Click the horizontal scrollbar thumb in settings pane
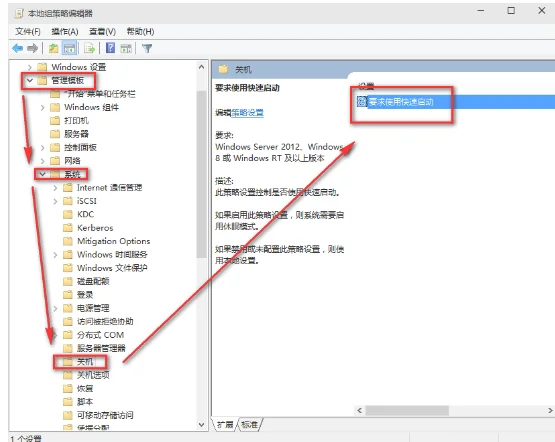The image size is (555, 442). (407, 411)
